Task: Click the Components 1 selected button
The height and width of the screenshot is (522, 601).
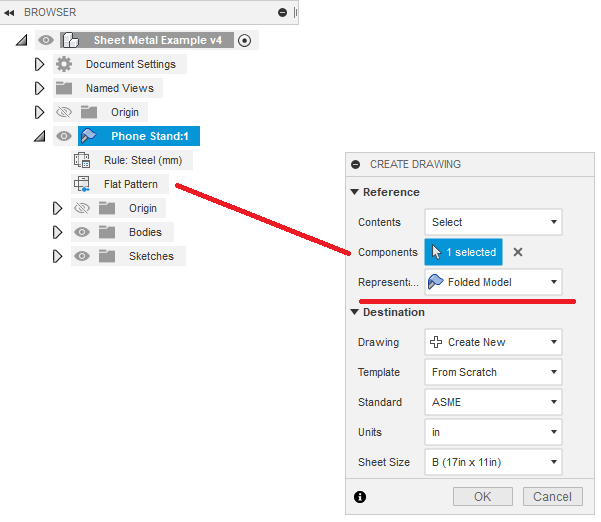Action: [x=463, y=252]
